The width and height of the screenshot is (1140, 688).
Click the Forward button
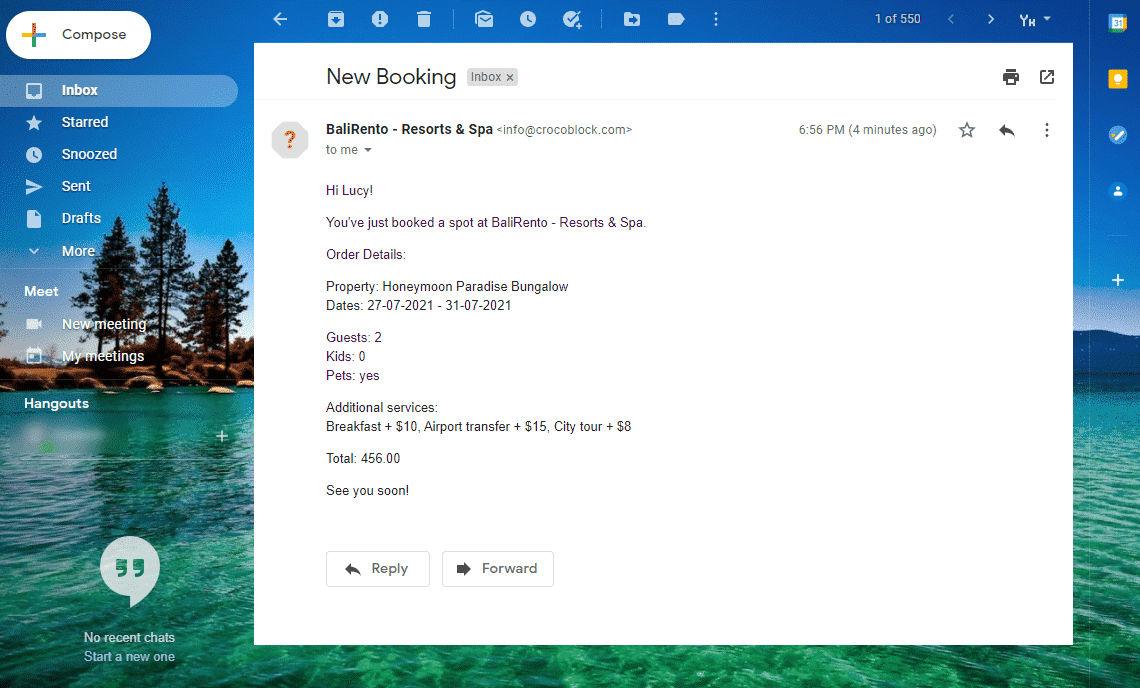pos(498,569)
